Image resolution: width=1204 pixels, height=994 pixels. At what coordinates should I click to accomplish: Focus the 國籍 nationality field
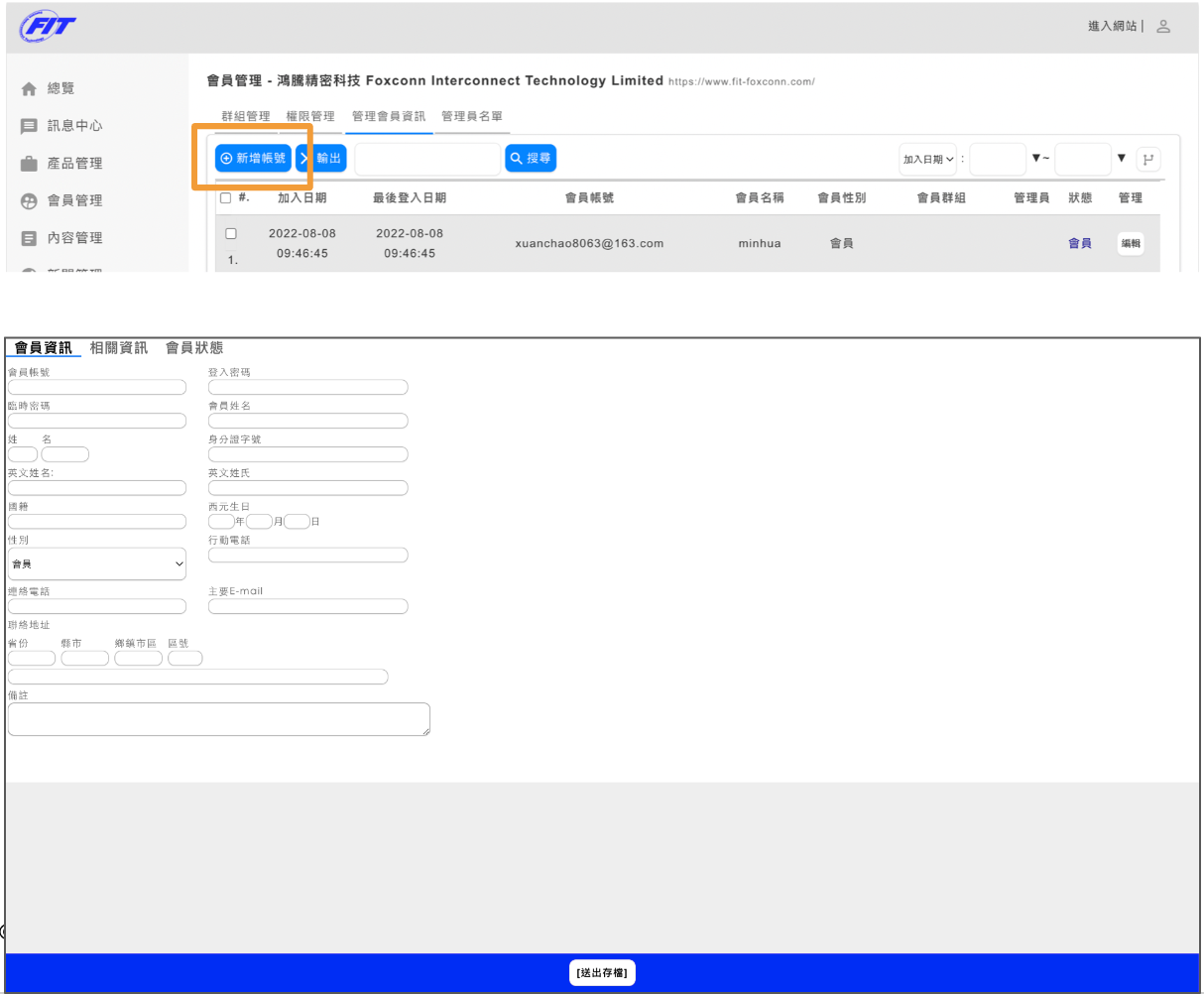(97, 522)
